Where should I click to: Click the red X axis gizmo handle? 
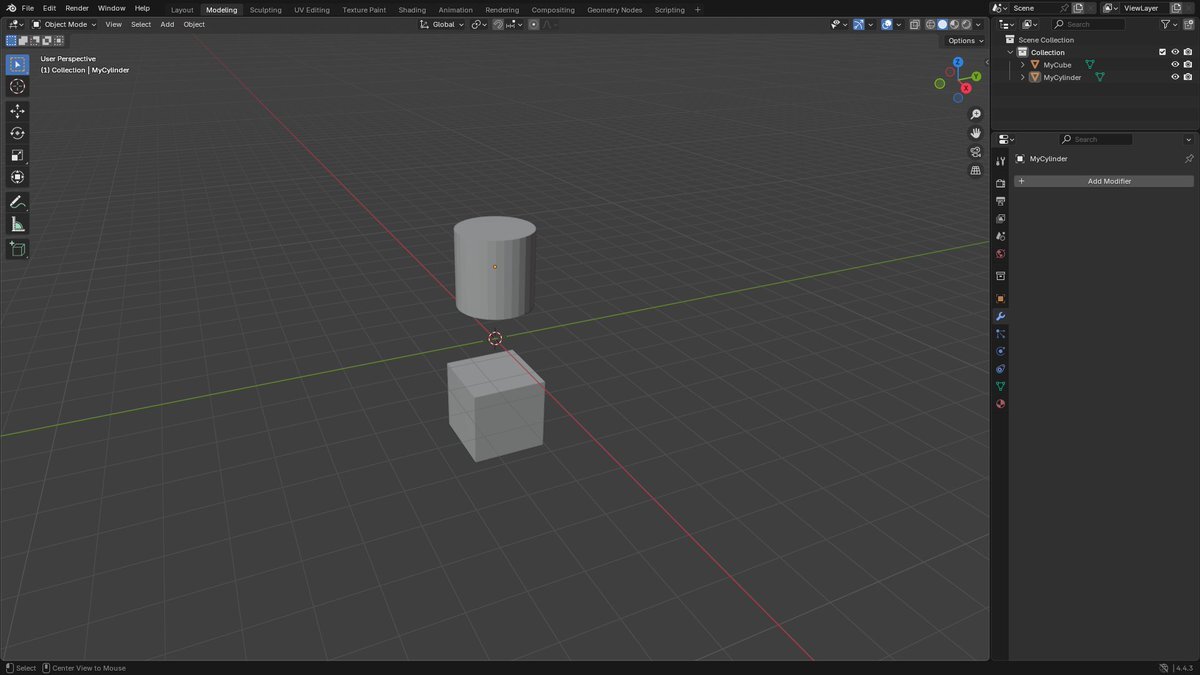click(966, 88)
